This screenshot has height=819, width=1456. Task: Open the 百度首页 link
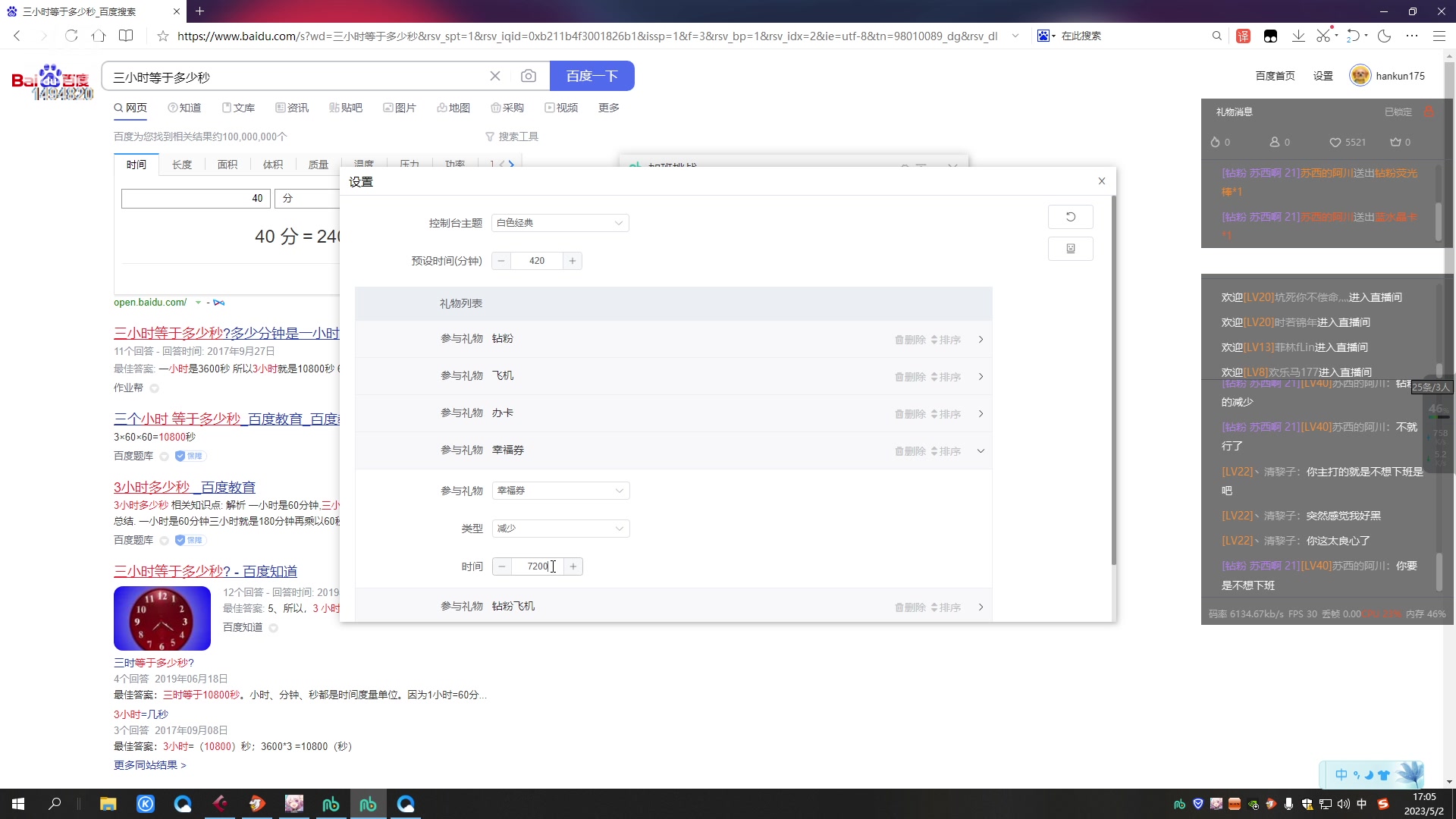click(x=1275, y=76)
